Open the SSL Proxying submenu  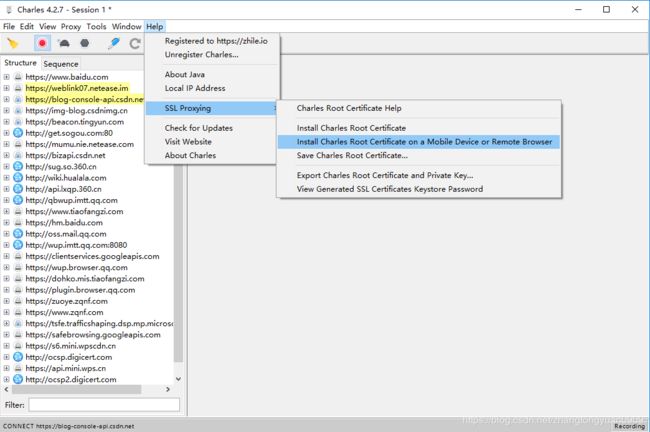[x=212, y=108]
